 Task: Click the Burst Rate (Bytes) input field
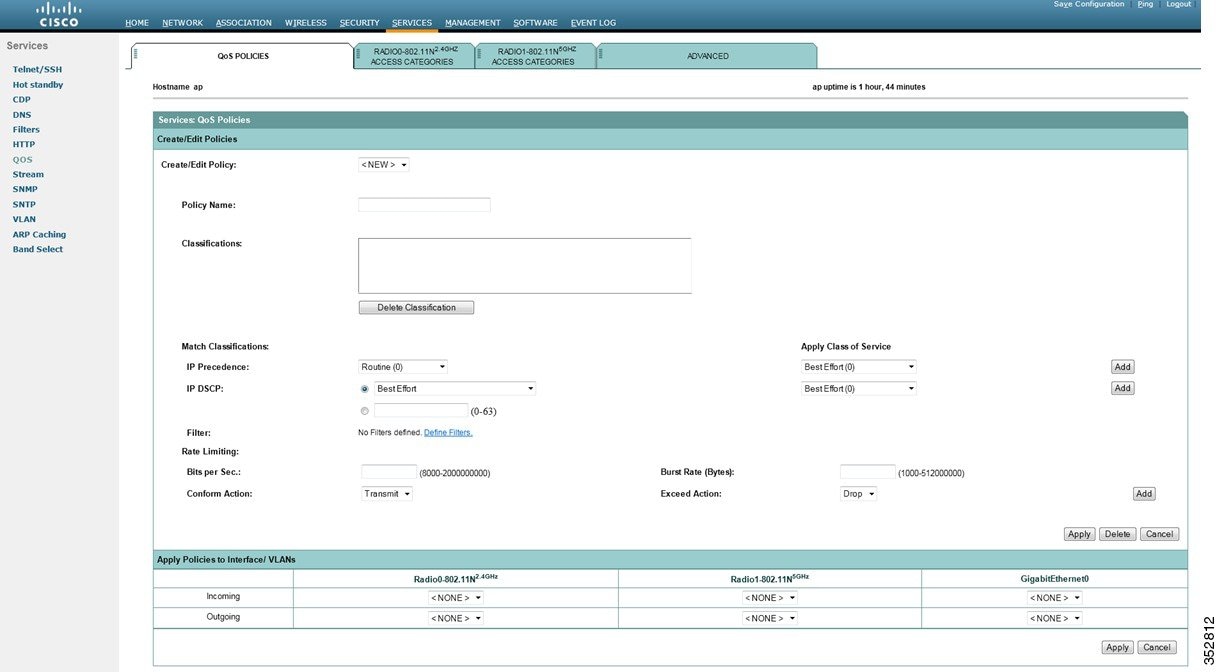(x=868, y=472)
